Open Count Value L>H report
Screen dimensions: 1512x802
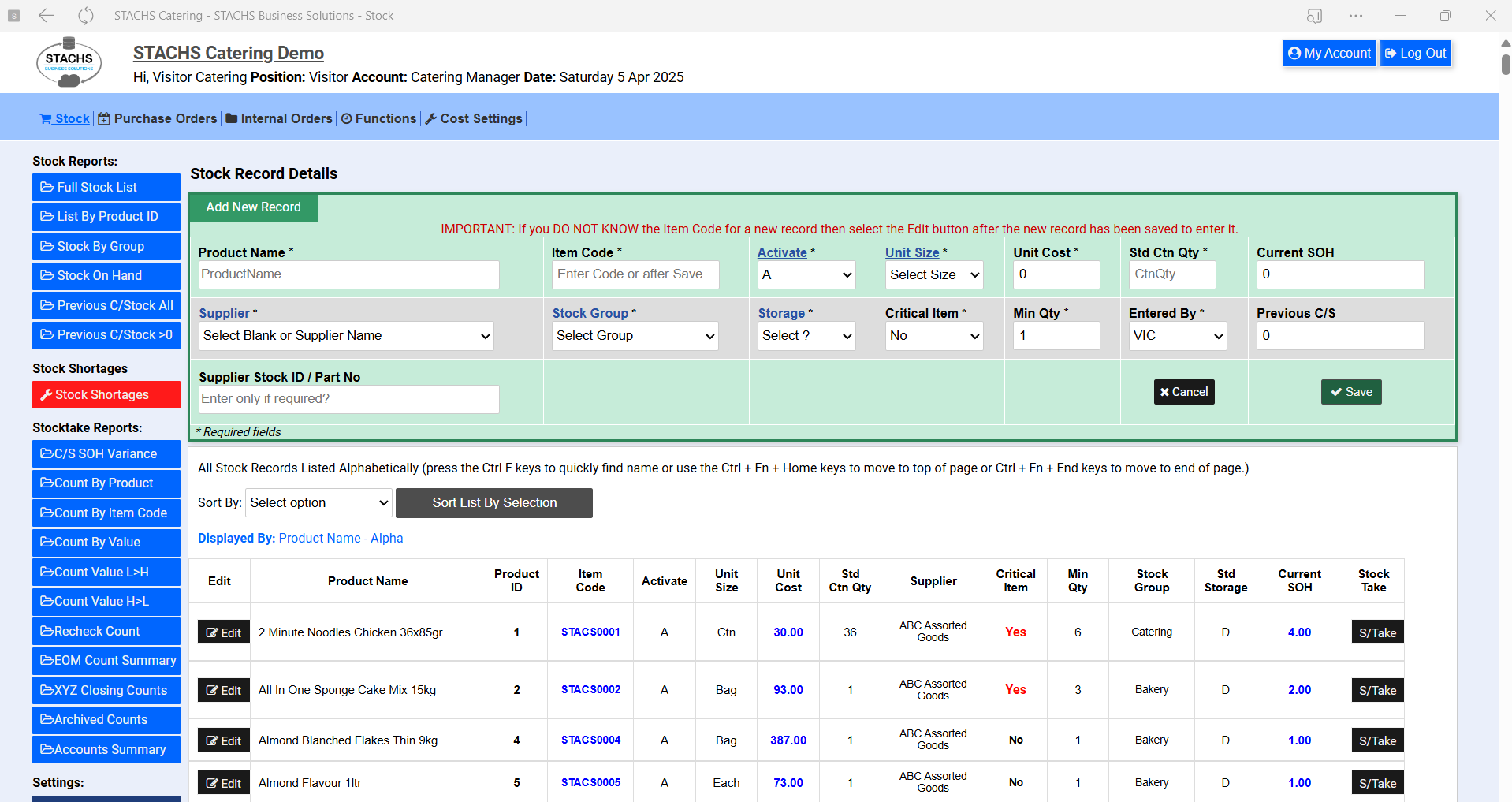point(106,572)
